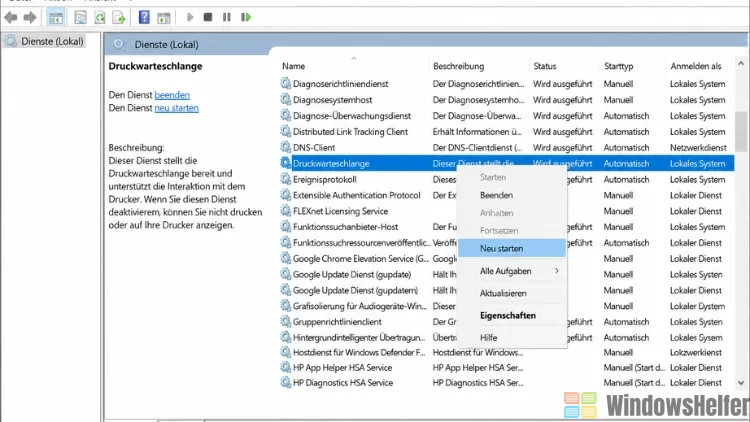Click gear icon of Druckwarteschlange row
Image resolution: width=750 pixels, height=422 pixels.
click(286, 163)
